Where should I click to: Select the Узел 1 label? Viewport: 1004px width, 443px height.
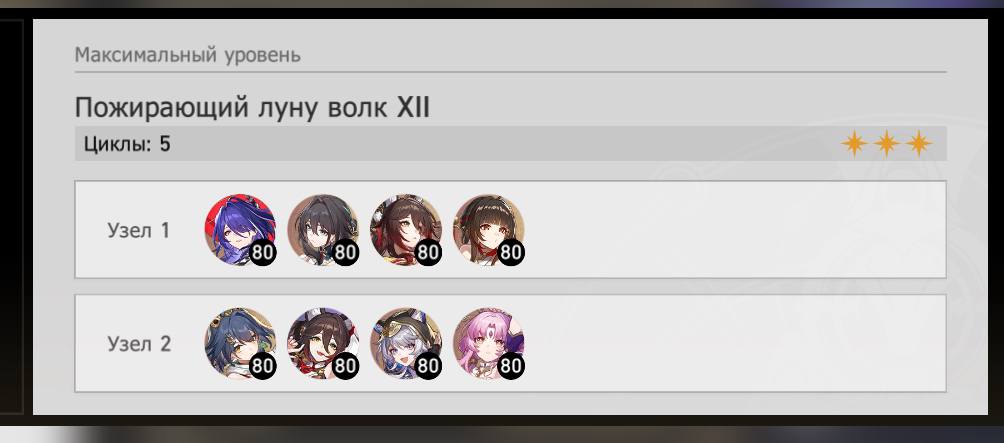pos(139,230)
